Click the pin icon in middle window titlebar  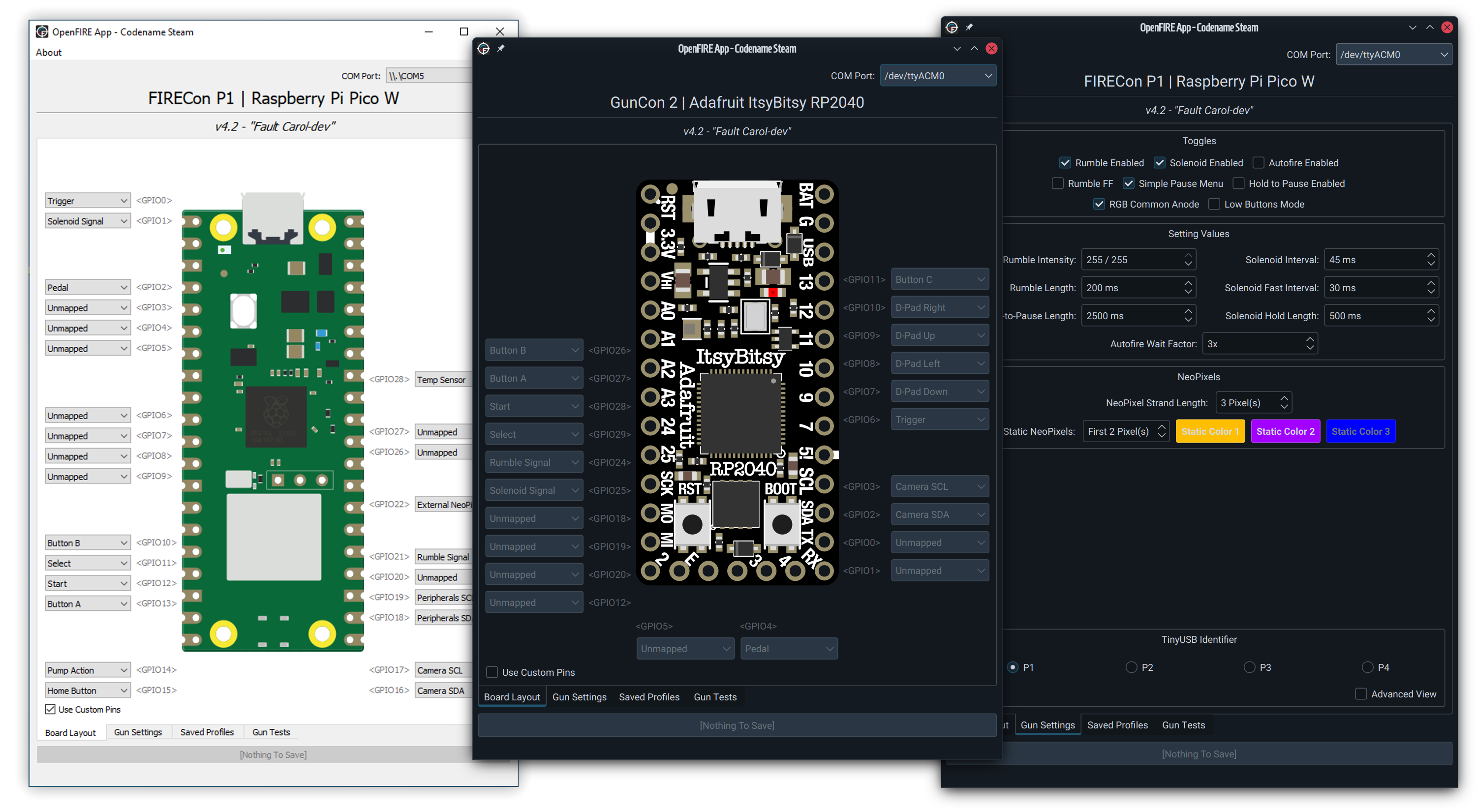click(x=501, y=49)
